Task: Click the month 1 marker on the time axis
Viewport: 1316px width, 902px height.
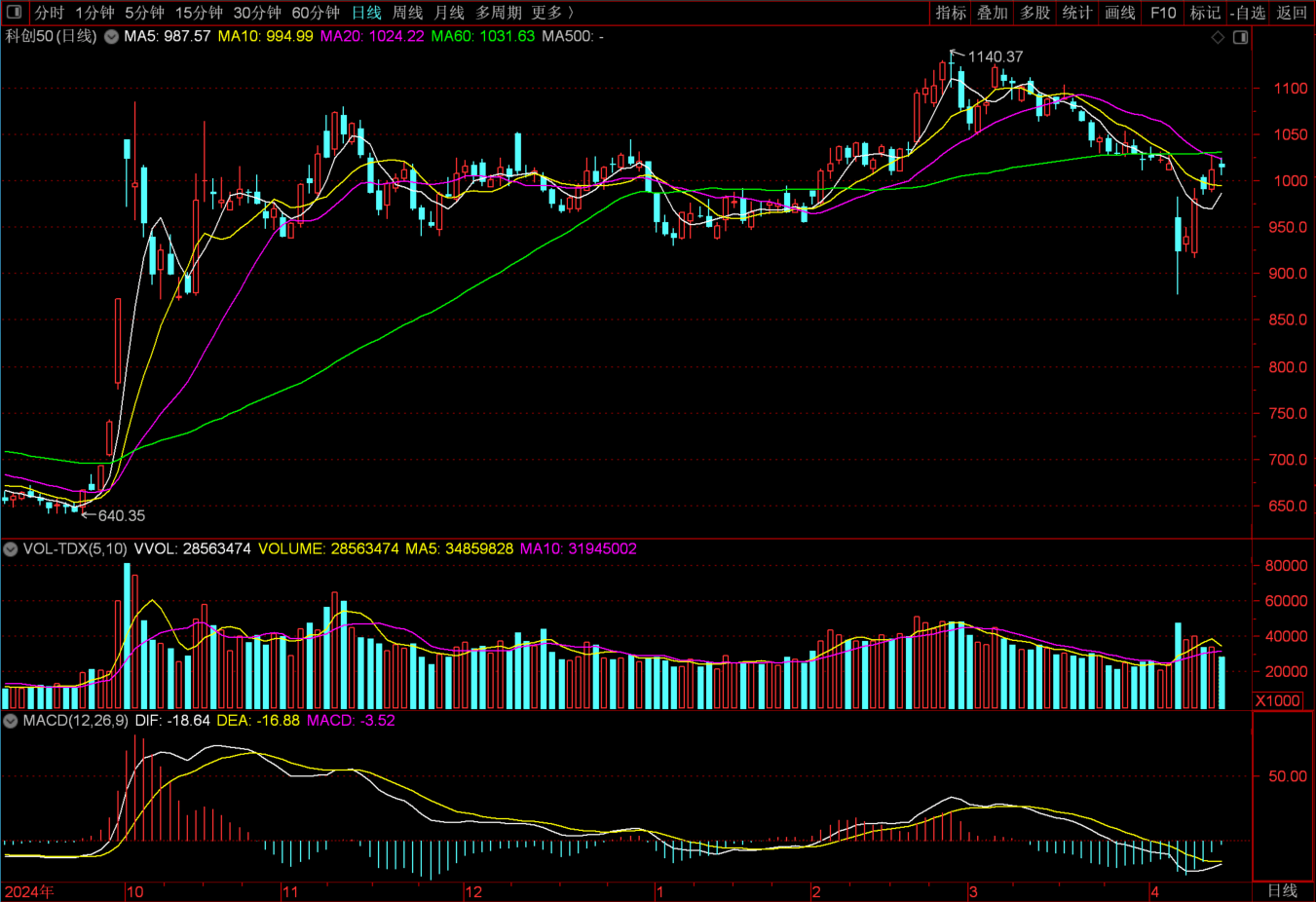Action: tap(659, 892)
